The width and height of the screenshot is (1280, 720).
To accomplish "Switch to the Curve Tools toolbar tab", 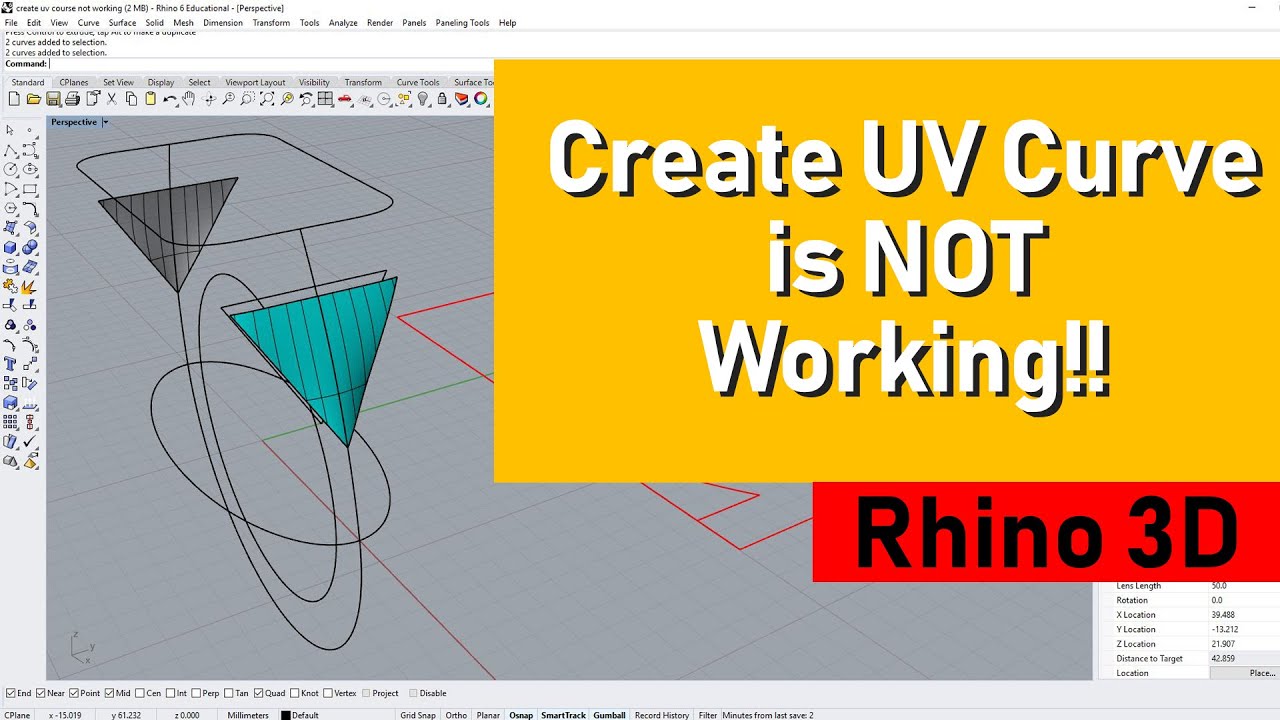I will click(x=418, y=82).
